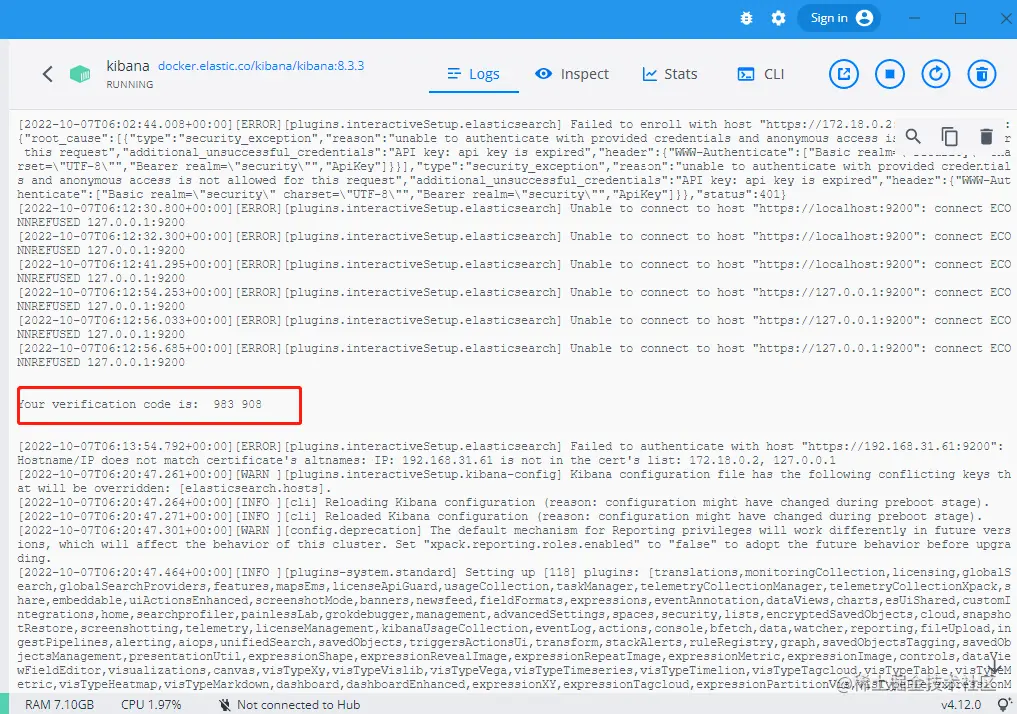The width and height of the screenshot is (1017, 714).
Task: Click the RUNNING container status text
Action: coord(130,84)
